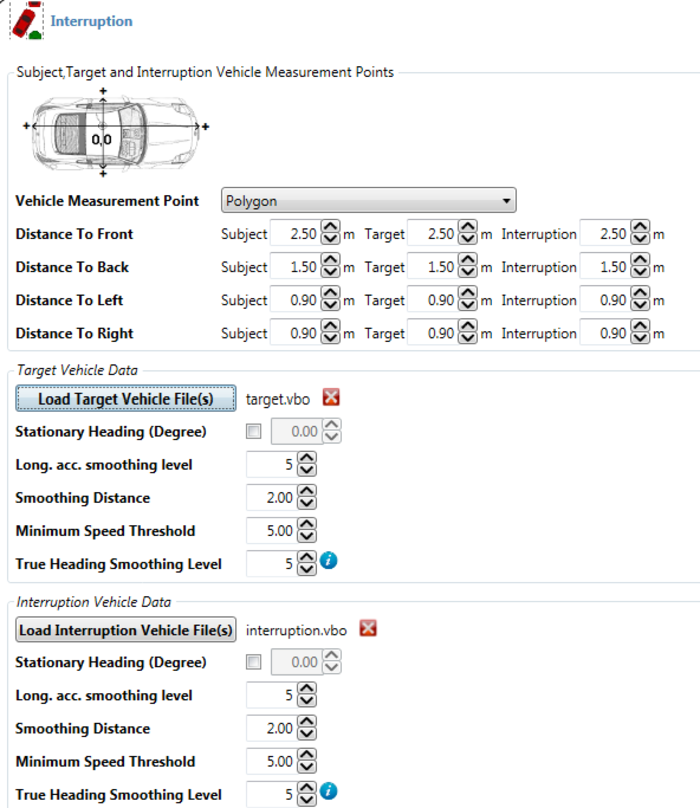Increase Target Stationary Heading degree value
The height and width of the screenshot is (808, 700).
point(332,425)
